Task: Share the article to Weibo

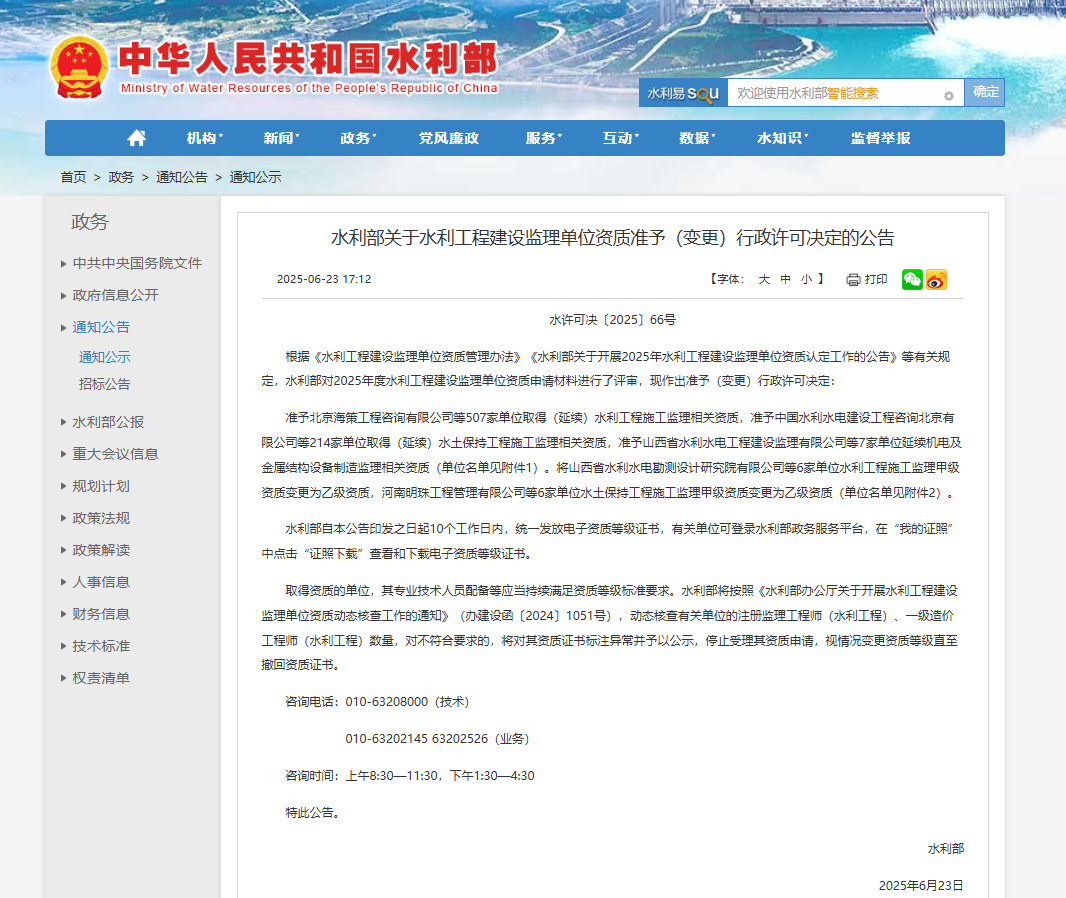Action: click(936, 280)
